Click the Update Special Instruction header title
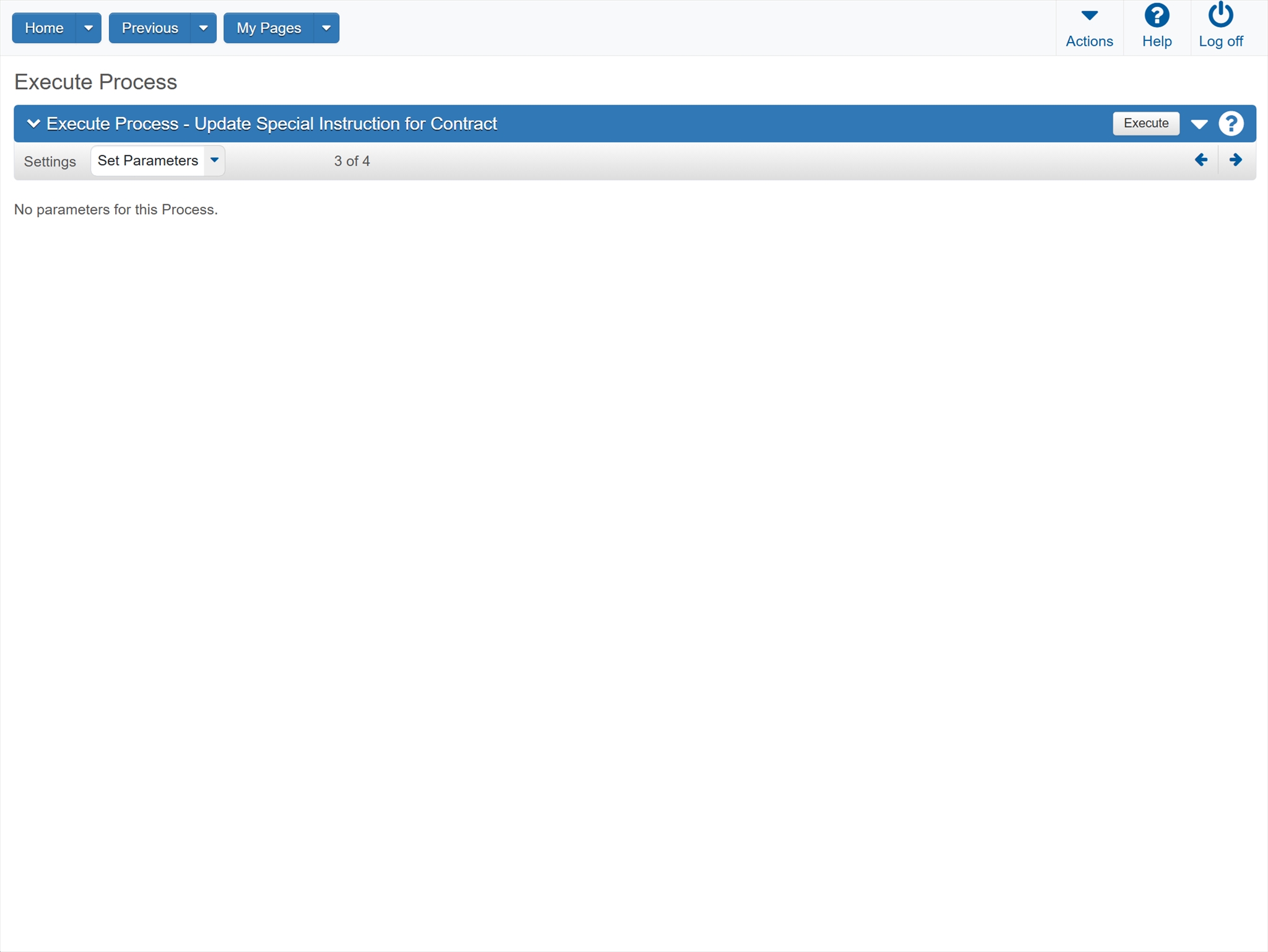The height and width of the screenshot is (952, 1268). (272, 124)
